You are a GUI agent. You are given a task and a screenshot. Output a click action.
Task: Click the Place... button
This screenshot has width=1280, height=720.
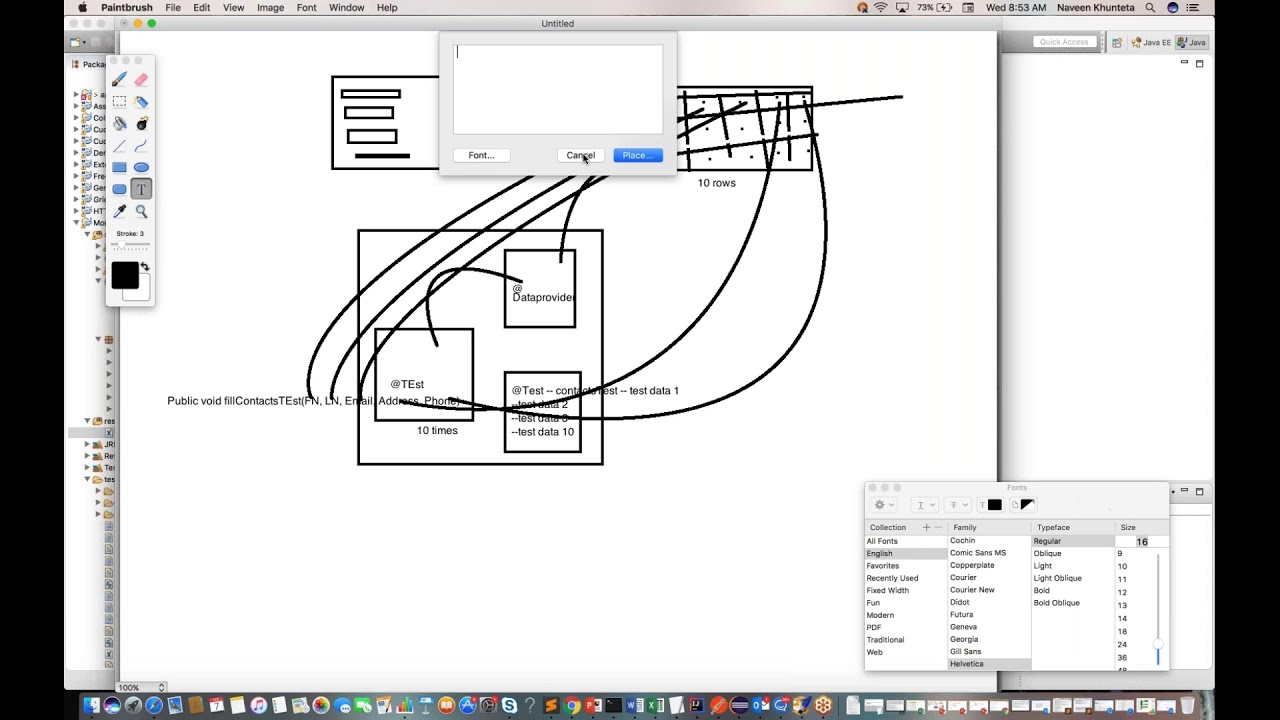click(638, 155)
